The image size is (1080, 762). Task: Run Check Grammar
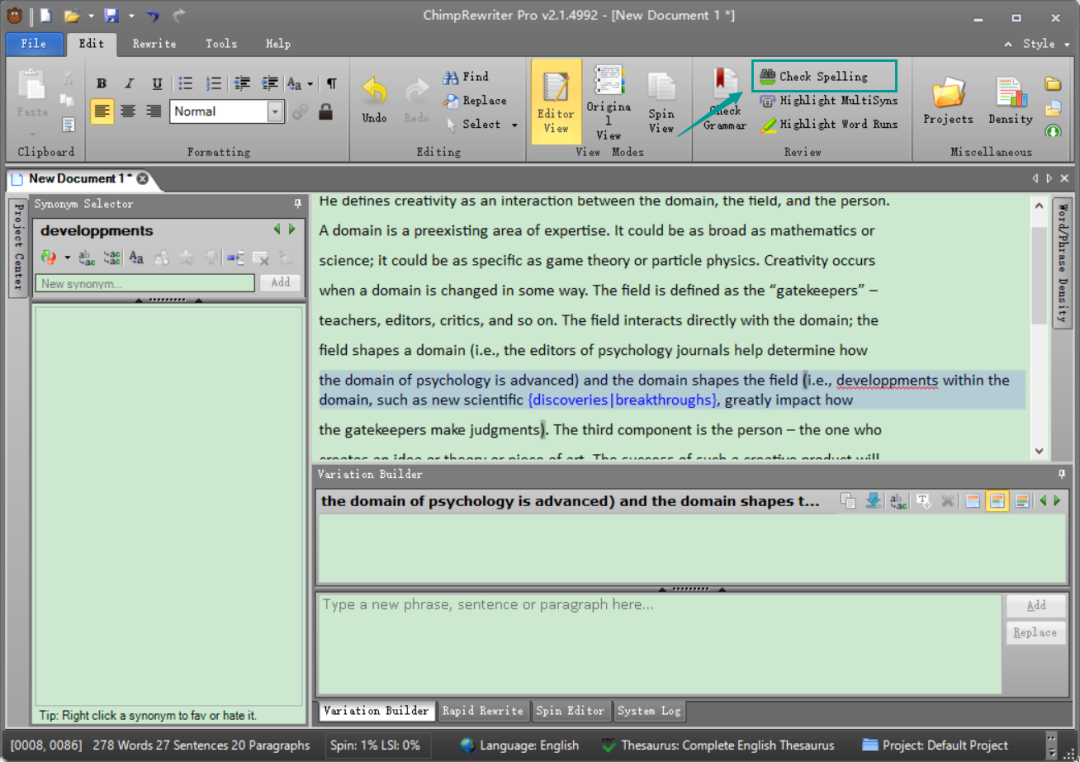(724, 100)
